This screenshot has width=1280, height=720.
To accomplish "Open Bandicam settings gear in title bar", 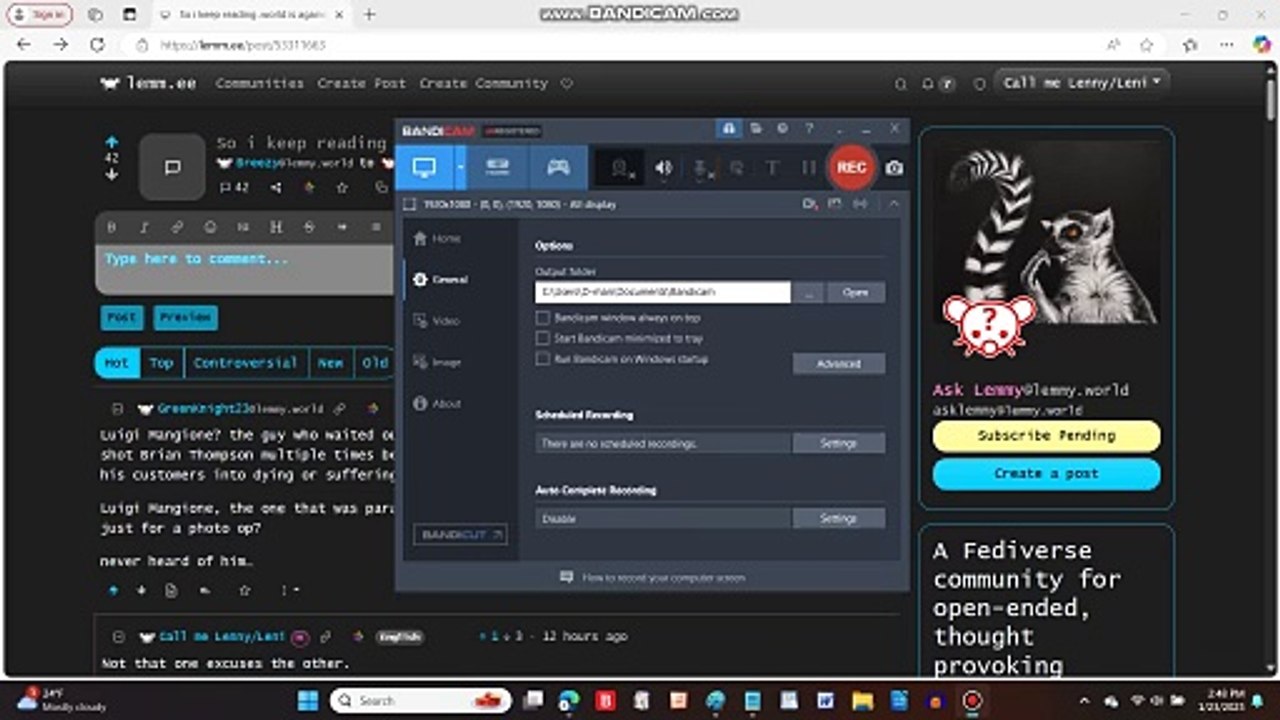I will [x=782, y=129].
